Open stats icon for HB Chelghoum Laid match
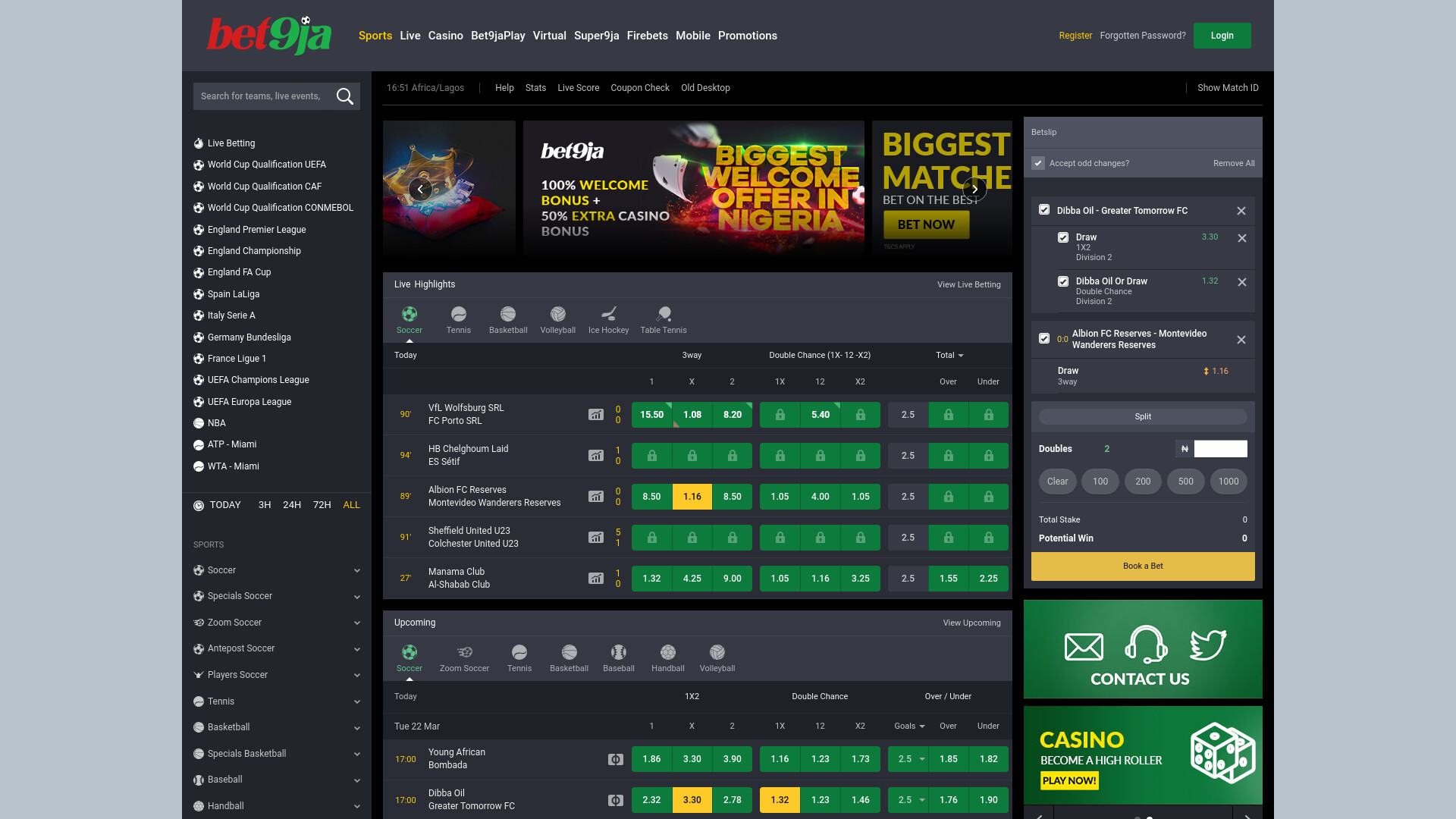Viewport: 1456px width, 819px height. point(596,456)
